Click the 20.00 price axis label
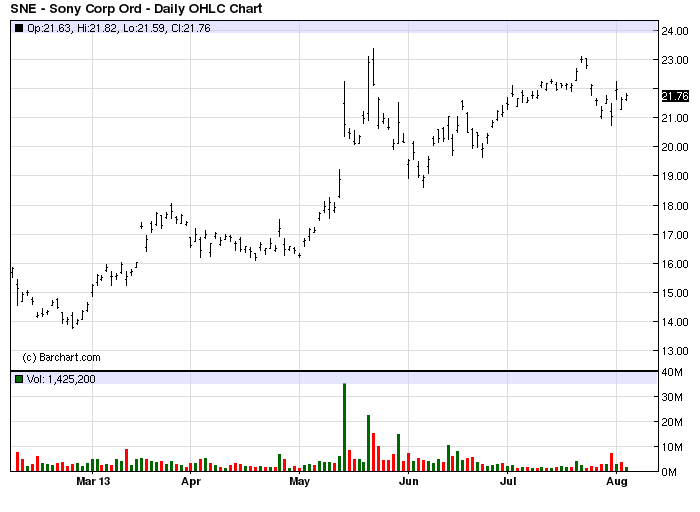The image size is (700, 512). [675, 147]
